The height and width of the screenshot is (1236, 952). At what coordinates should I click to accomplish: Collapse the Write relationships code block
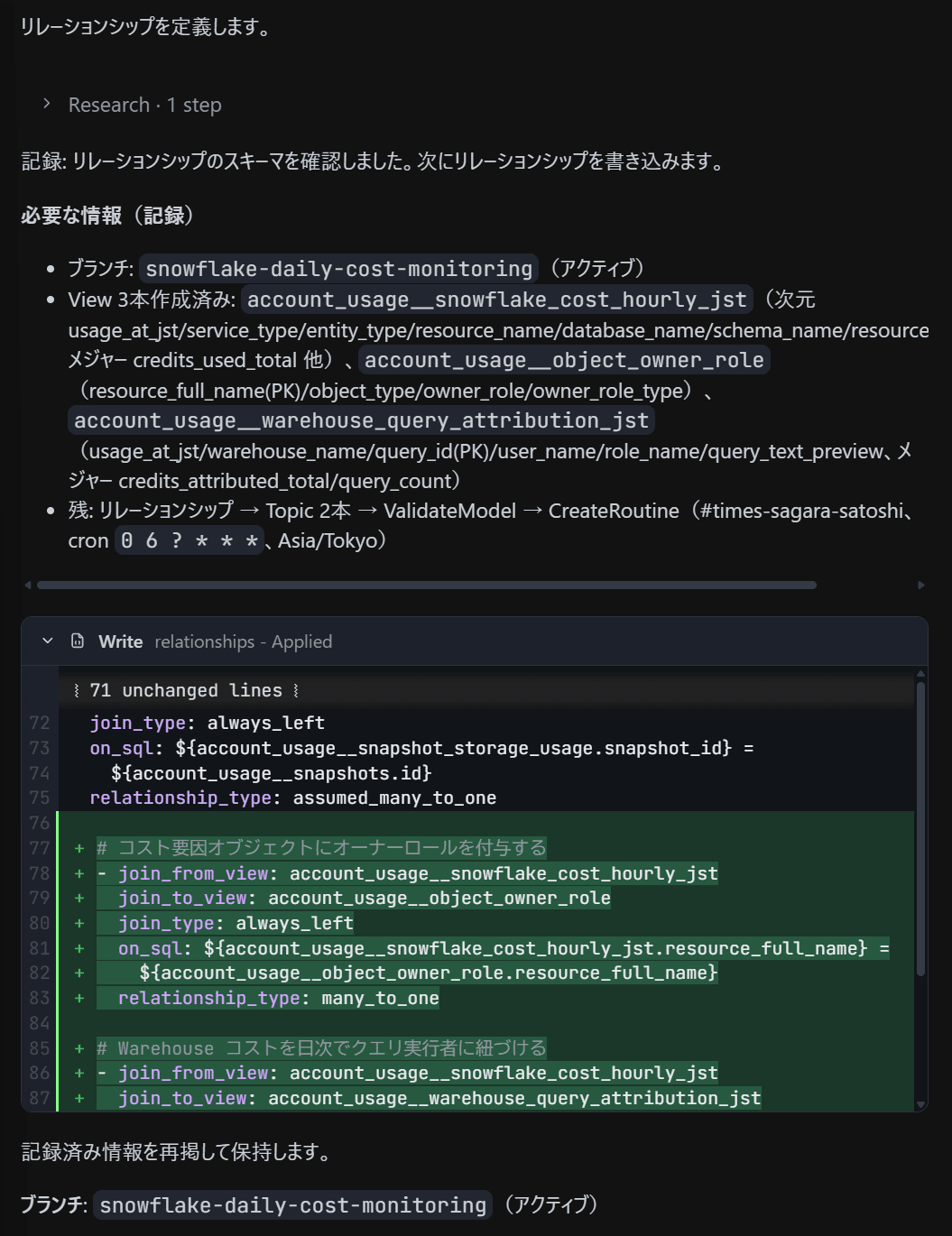tap(48, 641)
